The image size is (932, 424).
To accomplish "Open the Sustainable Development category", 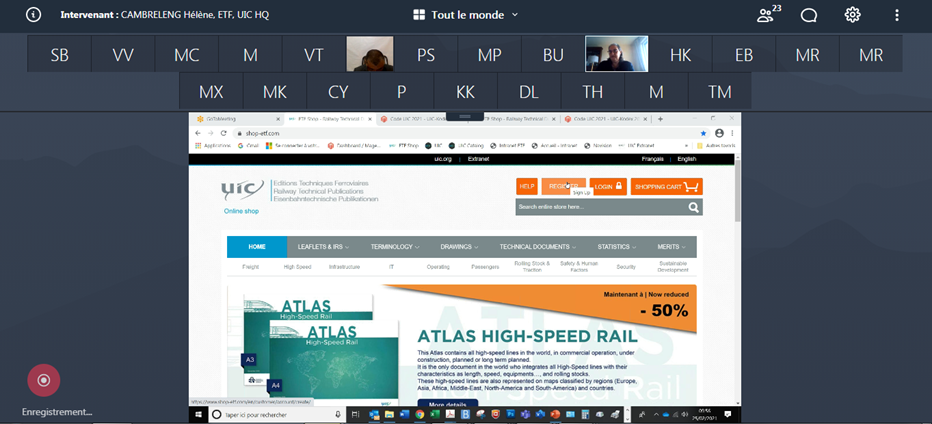I will pos(673,266).
